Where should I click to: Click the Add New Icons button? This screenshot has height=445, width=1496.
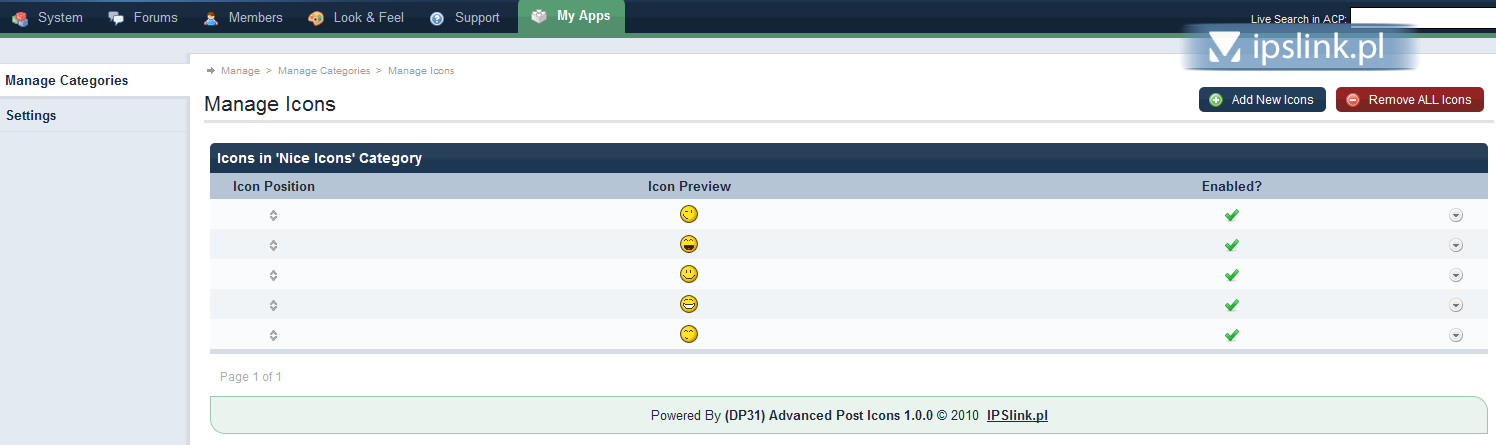pos(1262,100)
